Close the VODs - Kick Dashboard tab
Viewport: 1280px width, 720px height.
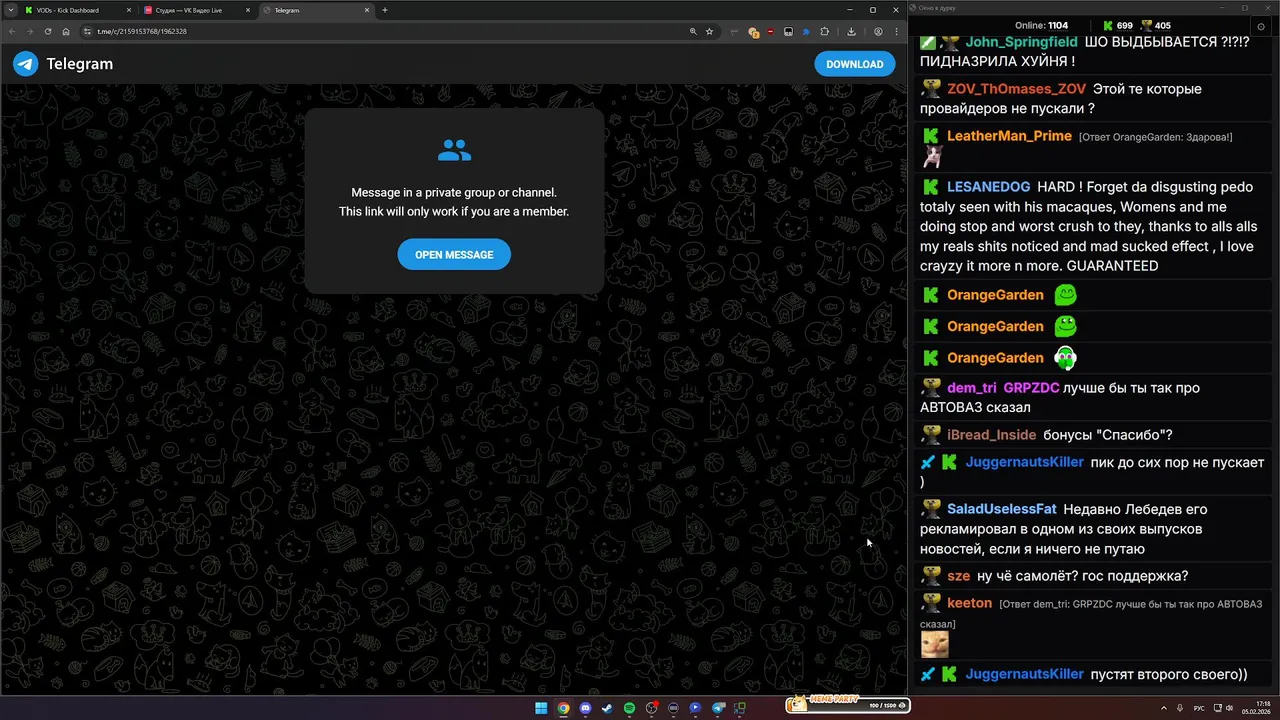pos(129,10)
